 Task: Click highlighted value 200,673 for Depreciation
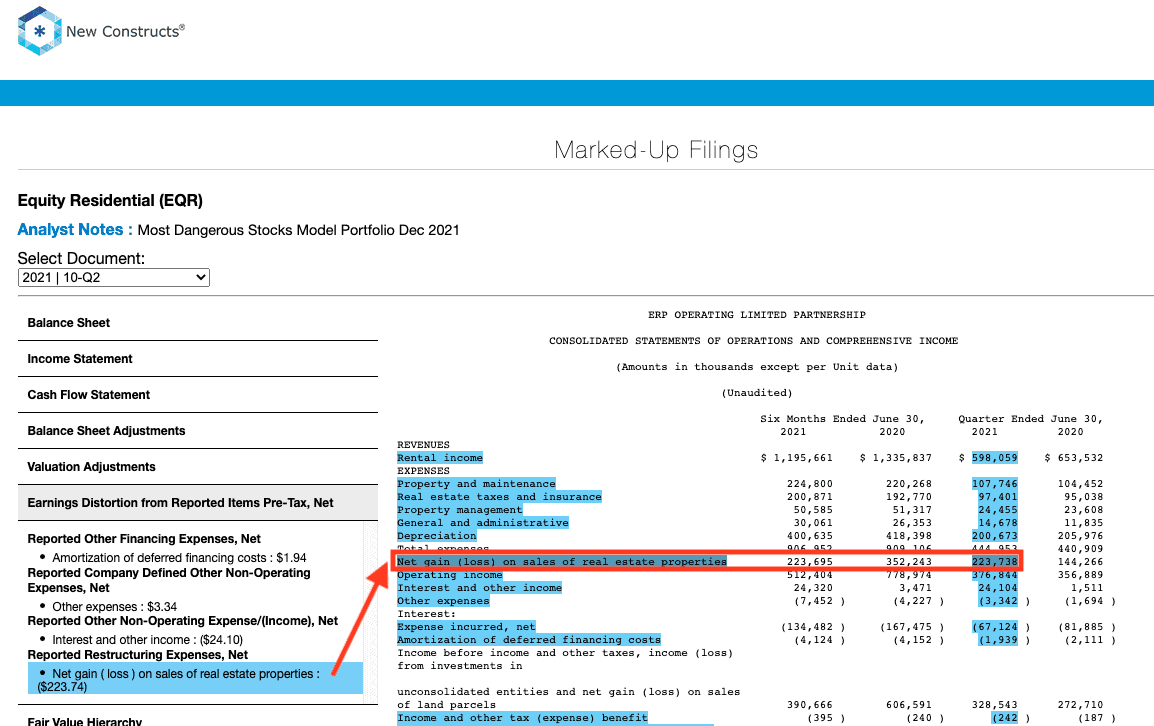994,536
